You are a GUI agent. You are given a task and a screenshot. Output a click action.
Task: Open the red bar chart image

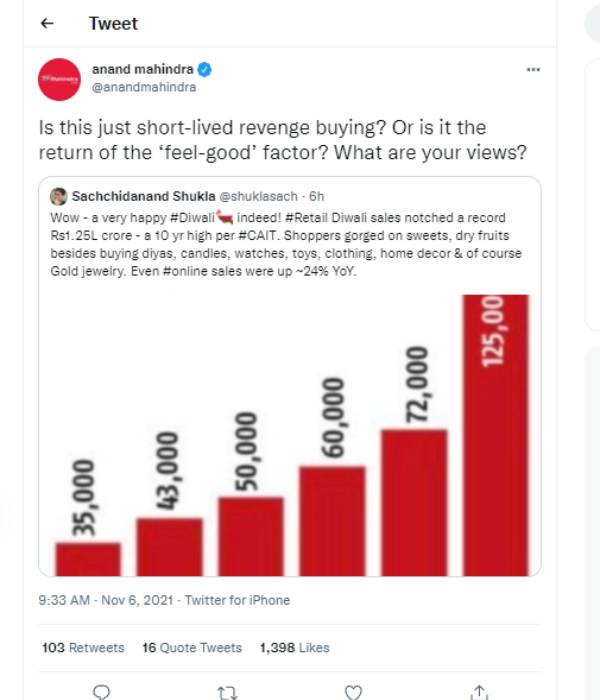tap(290, 440)
